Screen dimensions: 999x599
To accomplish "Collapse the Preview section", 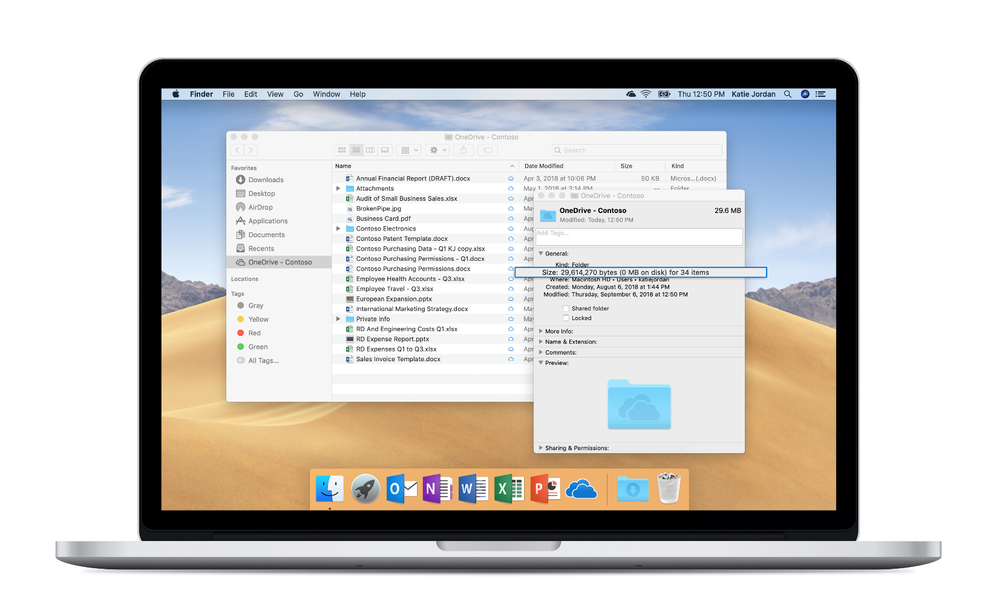I will pyautogui.click(x=541, y=363).
